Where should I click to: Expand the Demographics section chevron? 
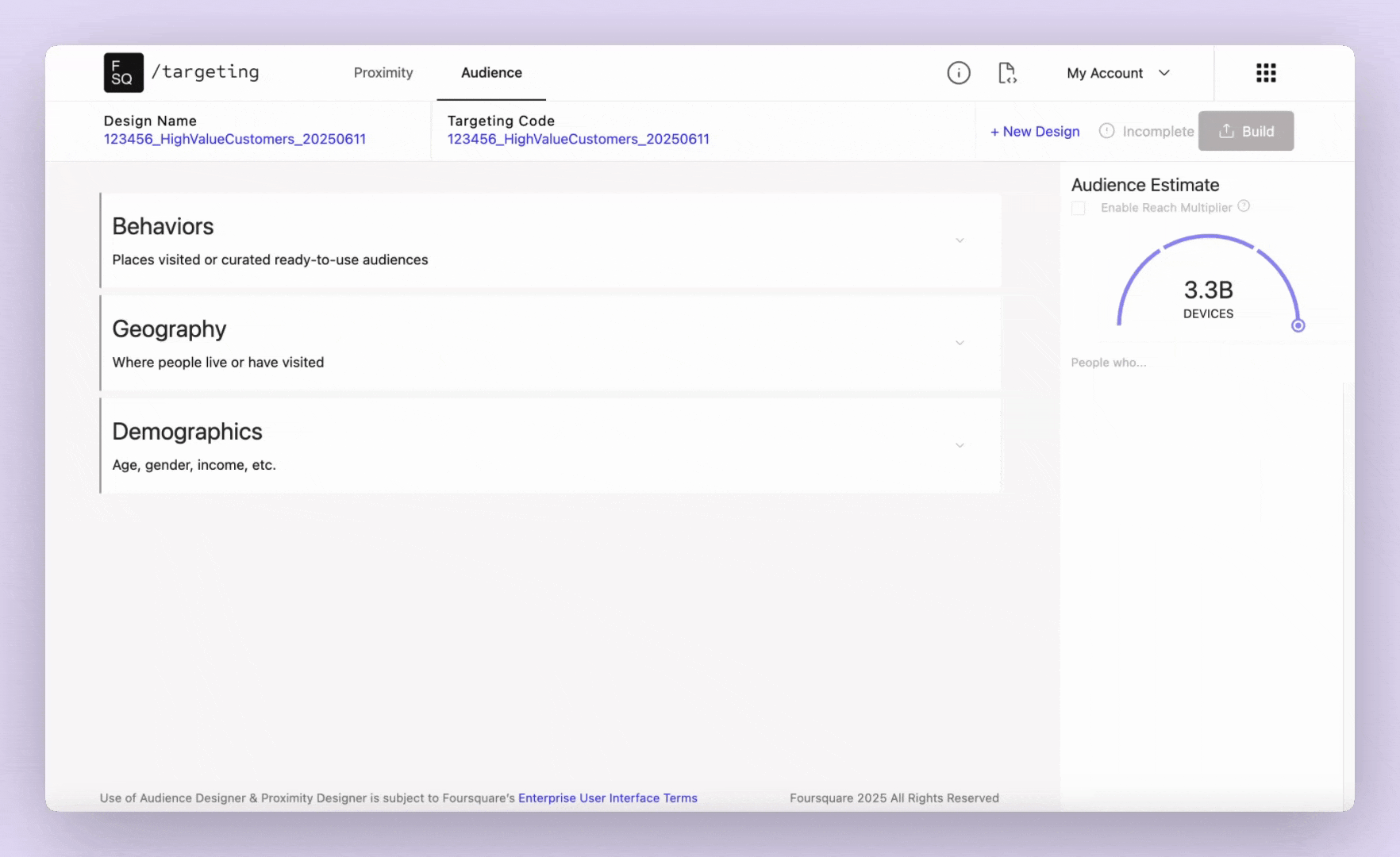tap(960, 445)
